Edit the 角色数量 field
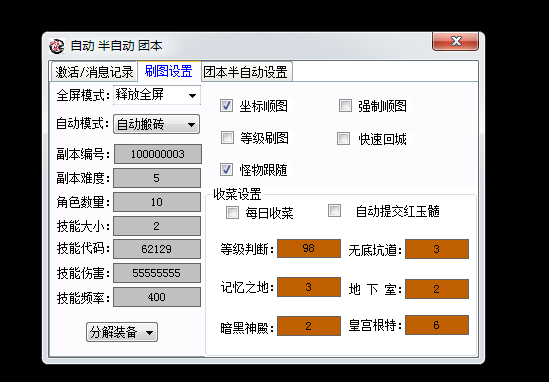The width and height of the screenshot is (549, 382). pos(157,202)
